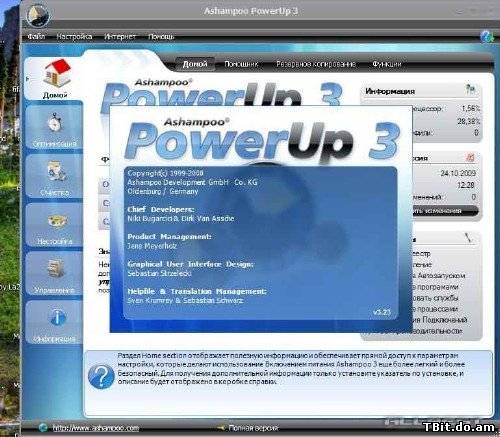Open the Информация blue info sidebar icon
The image size is (500, 437).
click(58, 317)
